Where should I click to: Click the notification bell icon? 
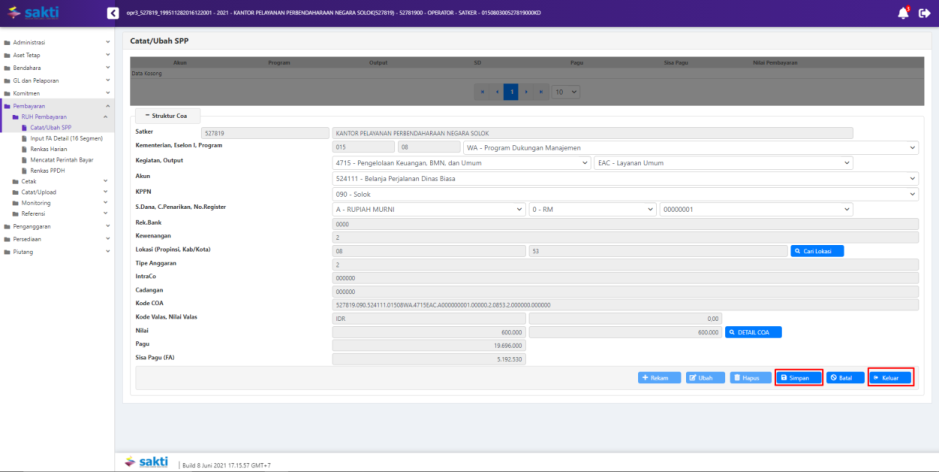tap(902, 13)
